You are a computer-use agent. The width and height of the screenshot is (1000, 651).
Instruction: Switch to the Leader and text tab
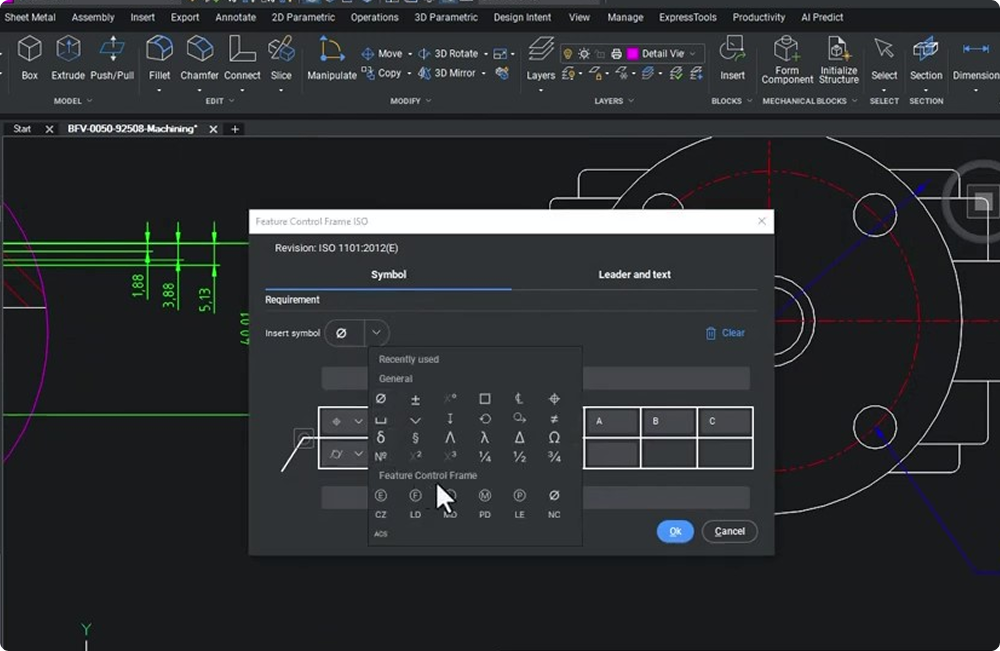coord(634,274)
